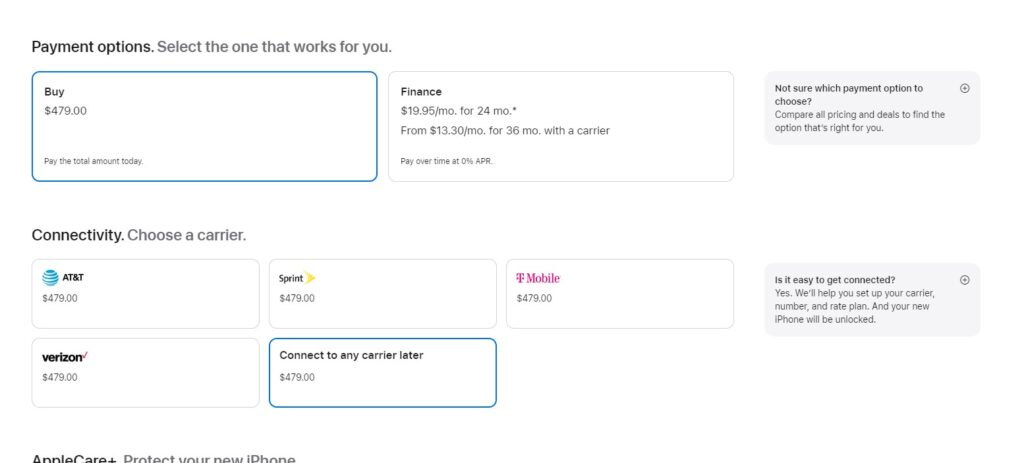
Task: Click the "Connectivity." section heading
Action: click(78, 235)
